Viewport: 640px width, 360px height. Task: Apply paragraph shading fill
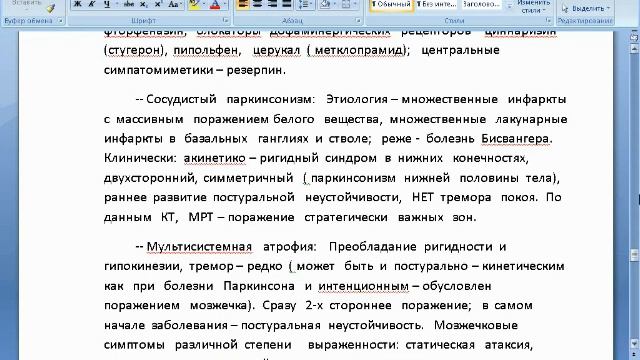tap(325, 4)
